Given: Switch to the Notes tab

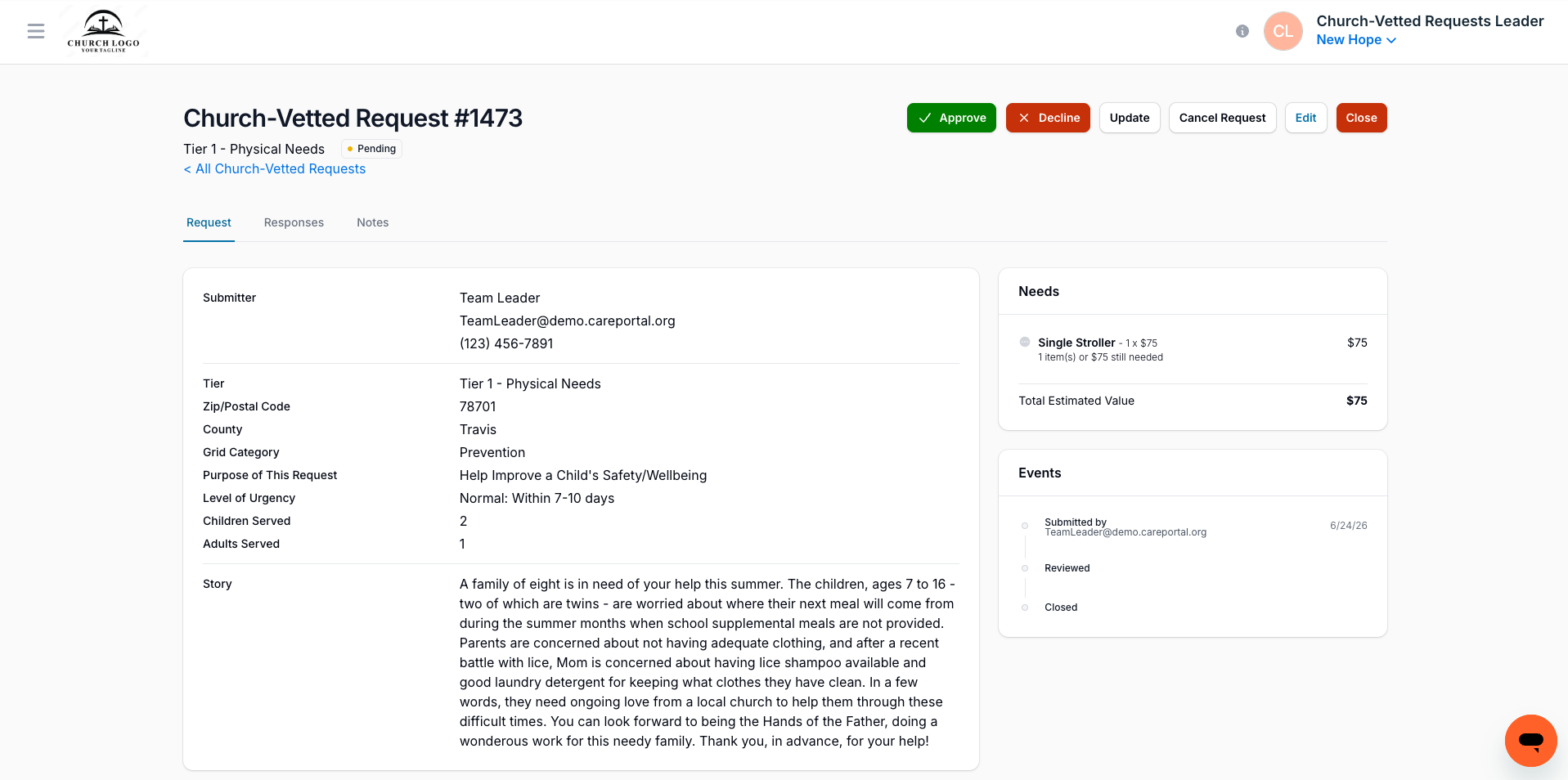Looking at the screenshot, I should tap(372, 222).
